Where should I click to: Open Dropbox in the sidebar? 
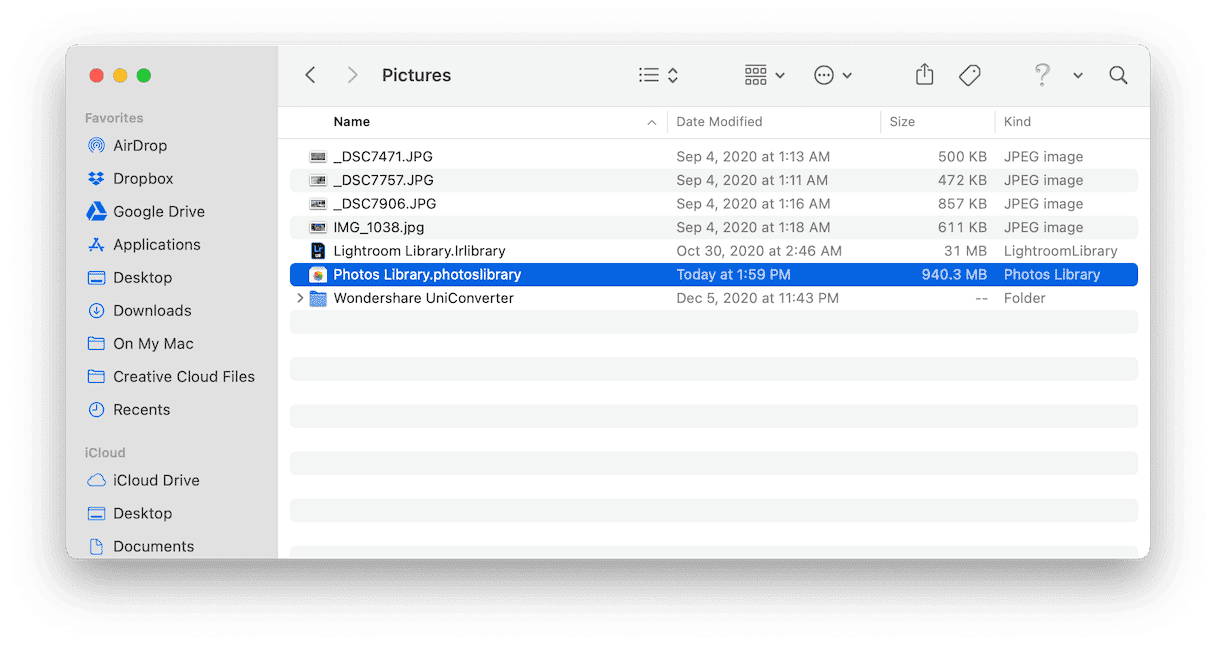(143, 178)
